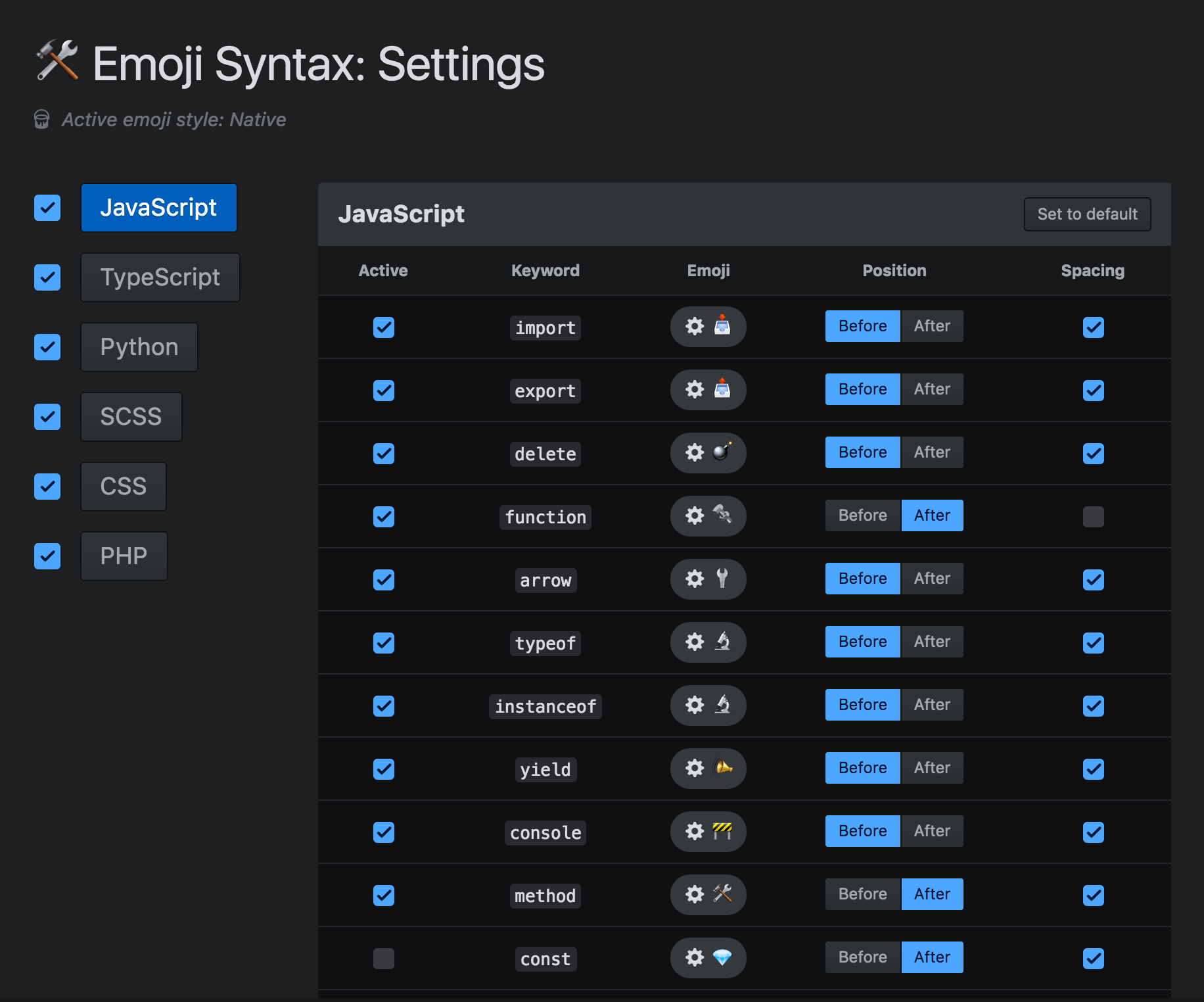Change the bomb emoji for delete
Viewport: 1204px width, 1002px height.
tap(708, 453)
